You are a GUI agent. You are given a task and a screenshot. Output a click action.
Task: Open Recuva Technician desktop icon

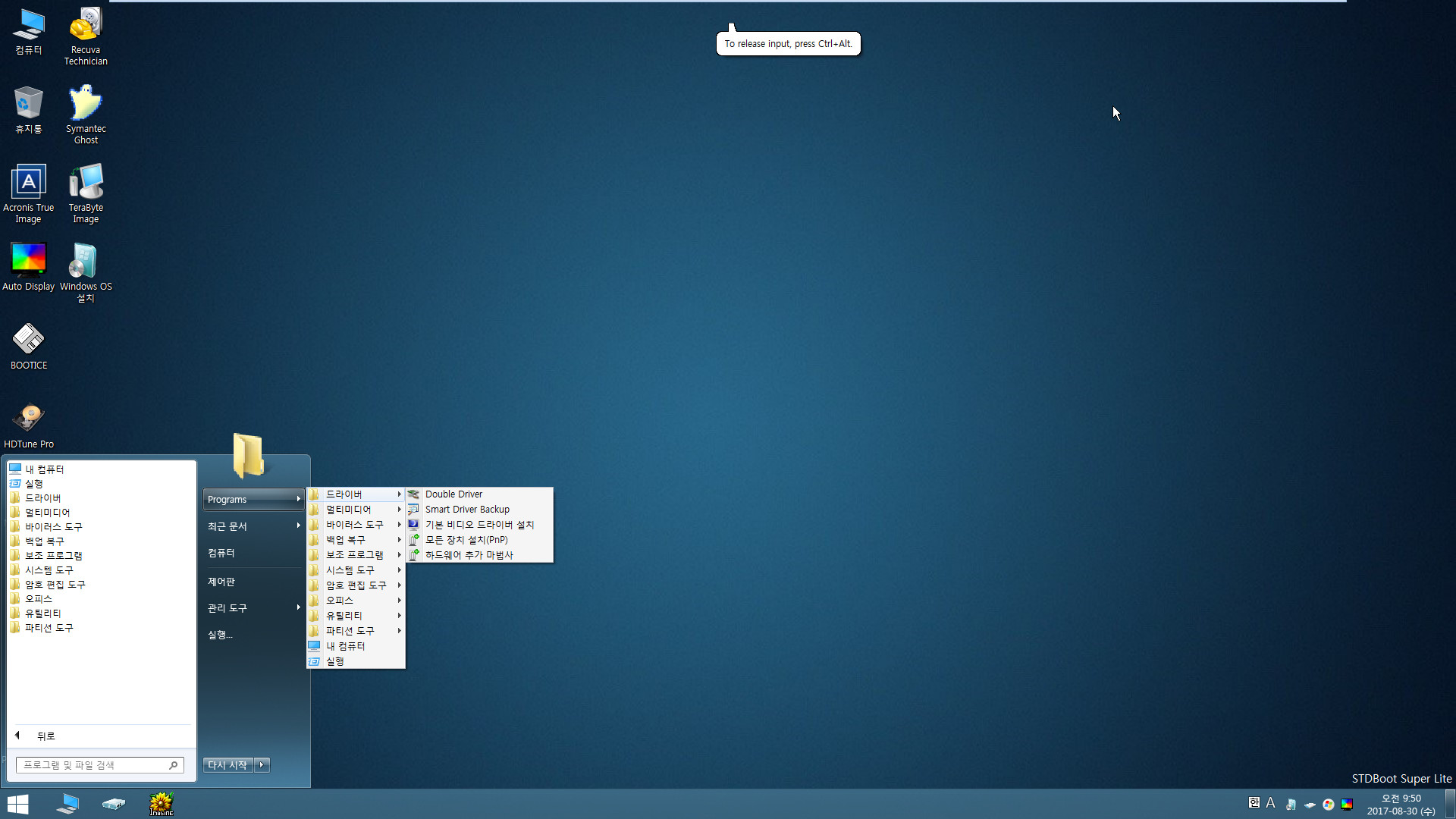[x=86, y=36]
